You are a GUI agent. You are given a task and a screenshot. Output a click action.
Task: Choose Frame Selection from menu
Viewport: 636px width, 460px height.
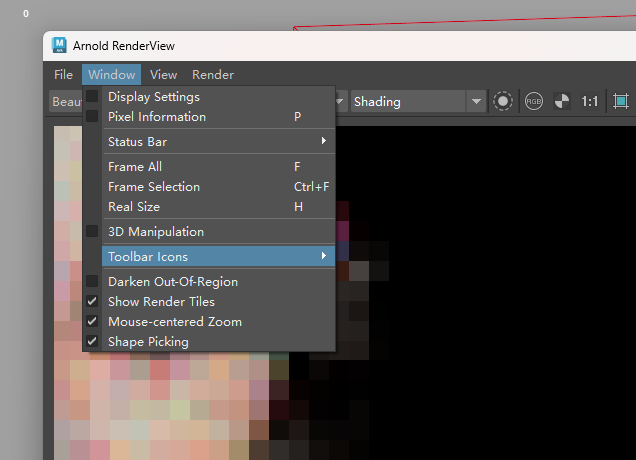click(x=219, y=187)
